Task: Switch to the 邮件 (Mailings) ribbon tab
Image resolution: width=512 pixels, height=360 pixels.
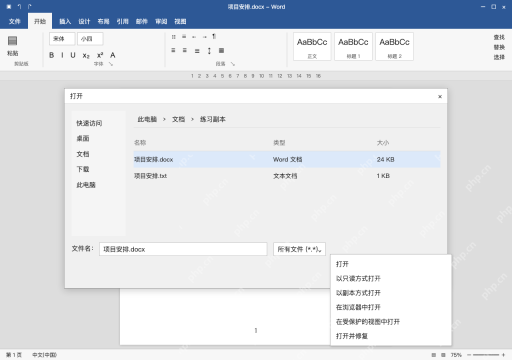Action: tap(142, 21)
